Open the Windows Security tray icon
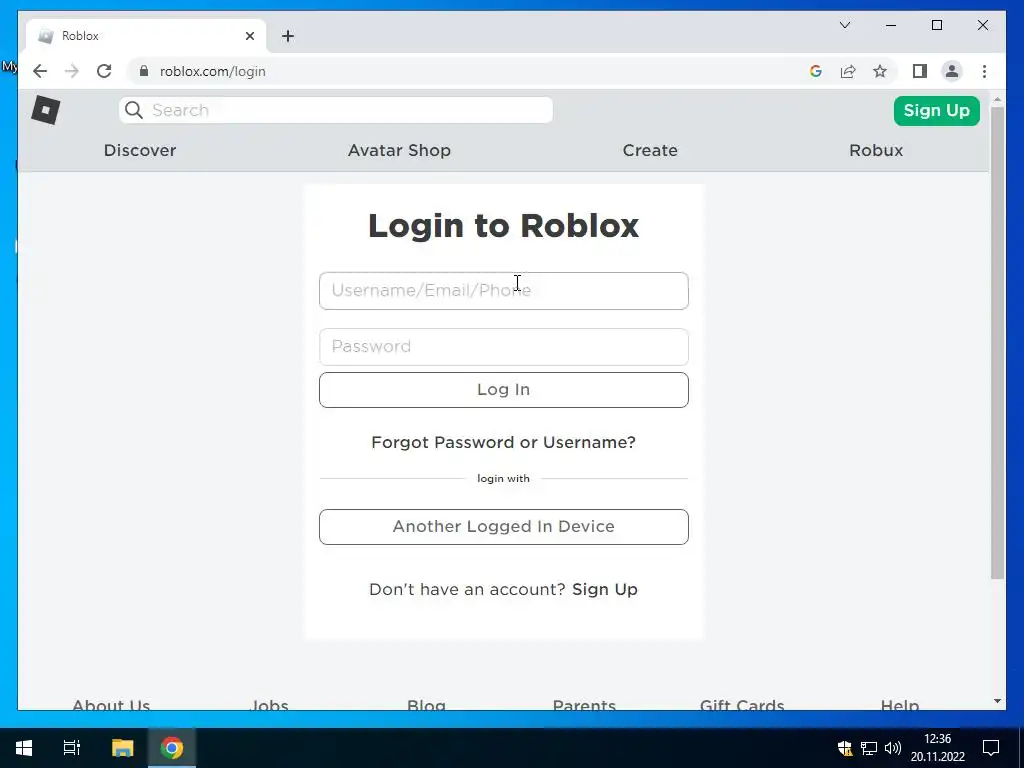This screenshot has width=1024, height=768. (844, 748)
